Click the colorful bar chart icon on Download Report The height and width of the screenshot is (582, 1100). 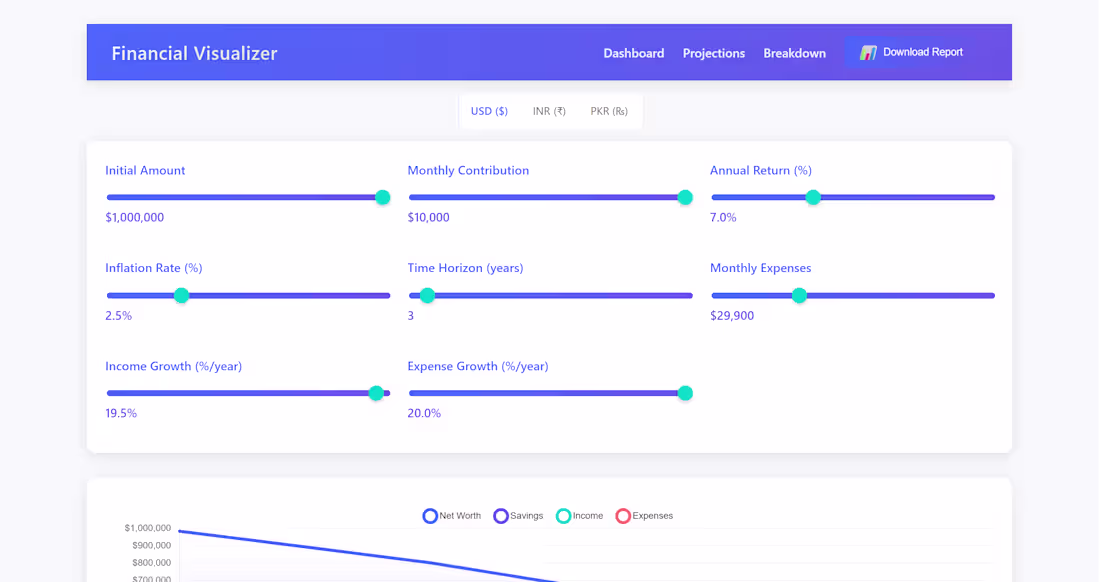pyautogui.click(x=866, y=52)
